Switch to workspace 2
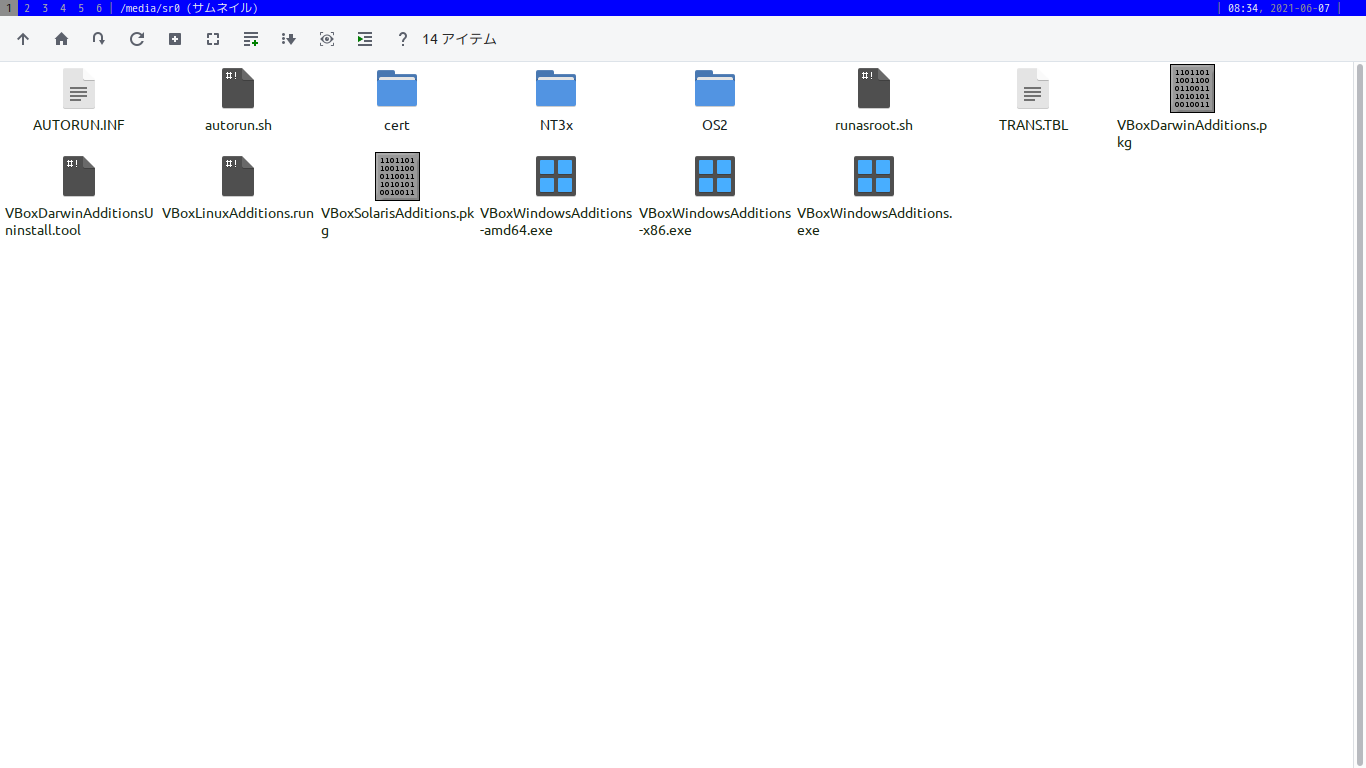The height and width of the screenshot is (768, 1366). click(x=27, y=8)
